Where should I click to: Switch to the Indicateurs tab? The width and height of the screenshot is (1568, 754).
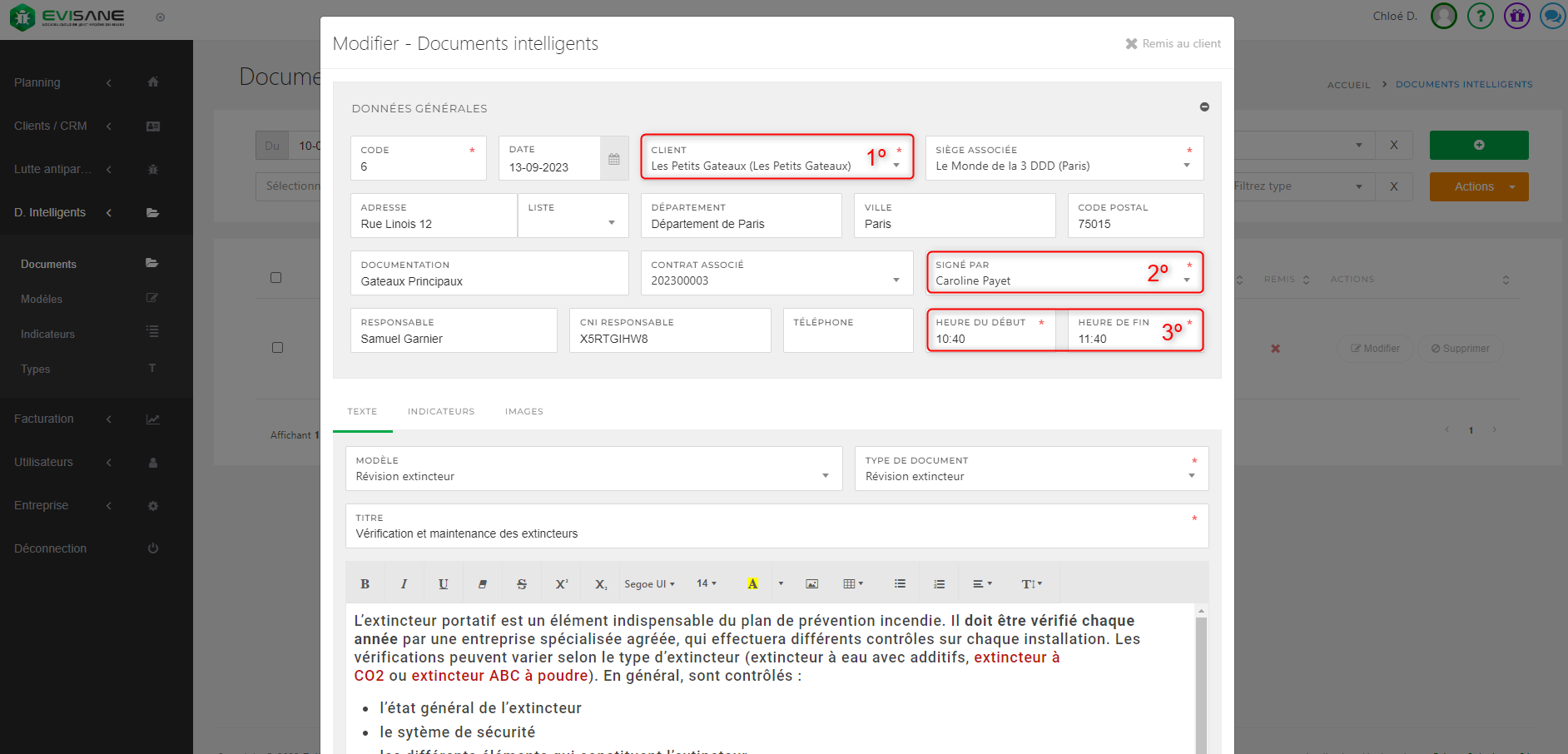click(440, 412)
